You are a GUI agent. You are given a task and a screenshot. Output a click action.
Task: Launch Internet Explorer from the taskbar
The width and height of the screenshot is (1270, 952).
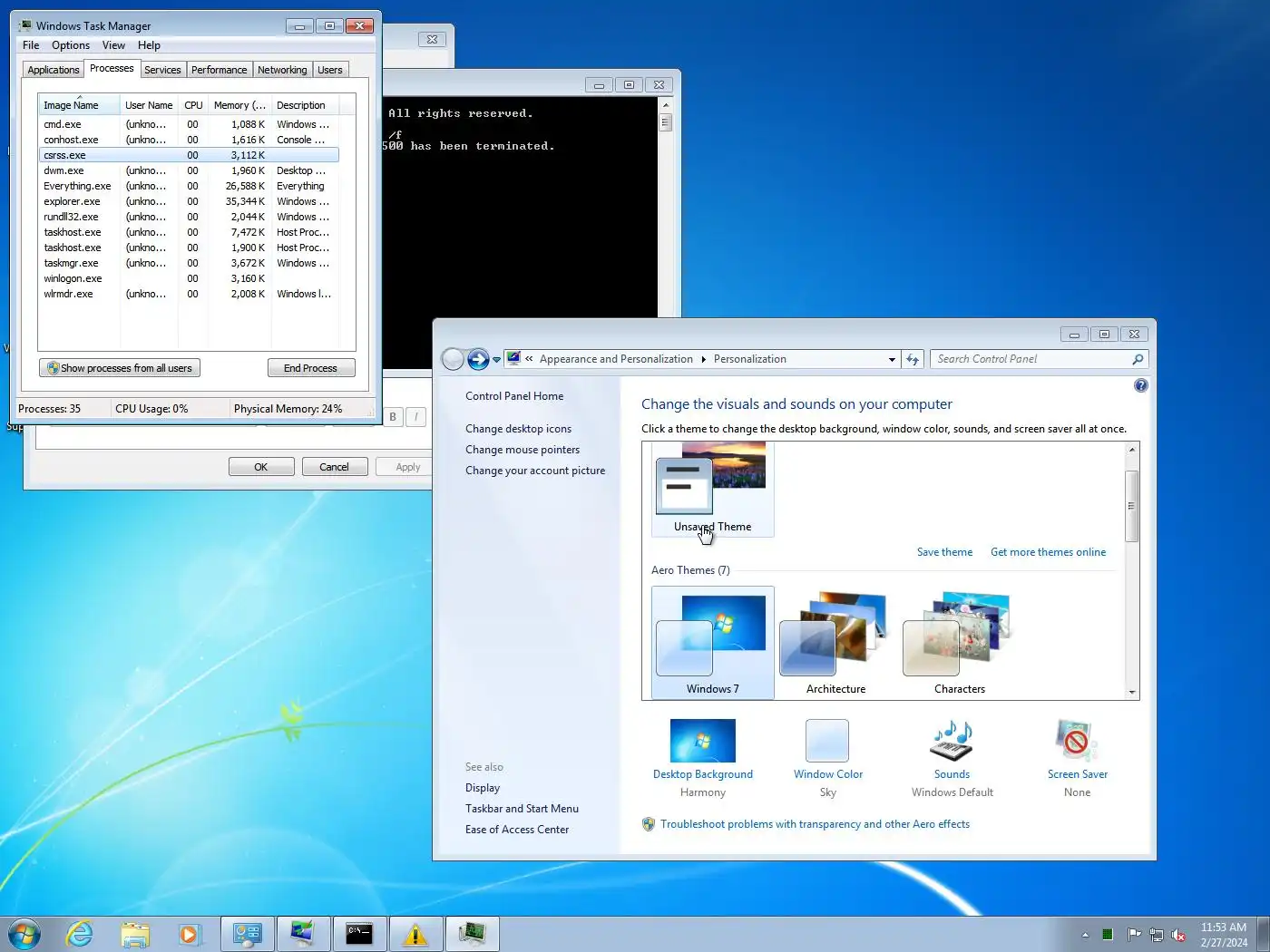click(x=80, y=934)
